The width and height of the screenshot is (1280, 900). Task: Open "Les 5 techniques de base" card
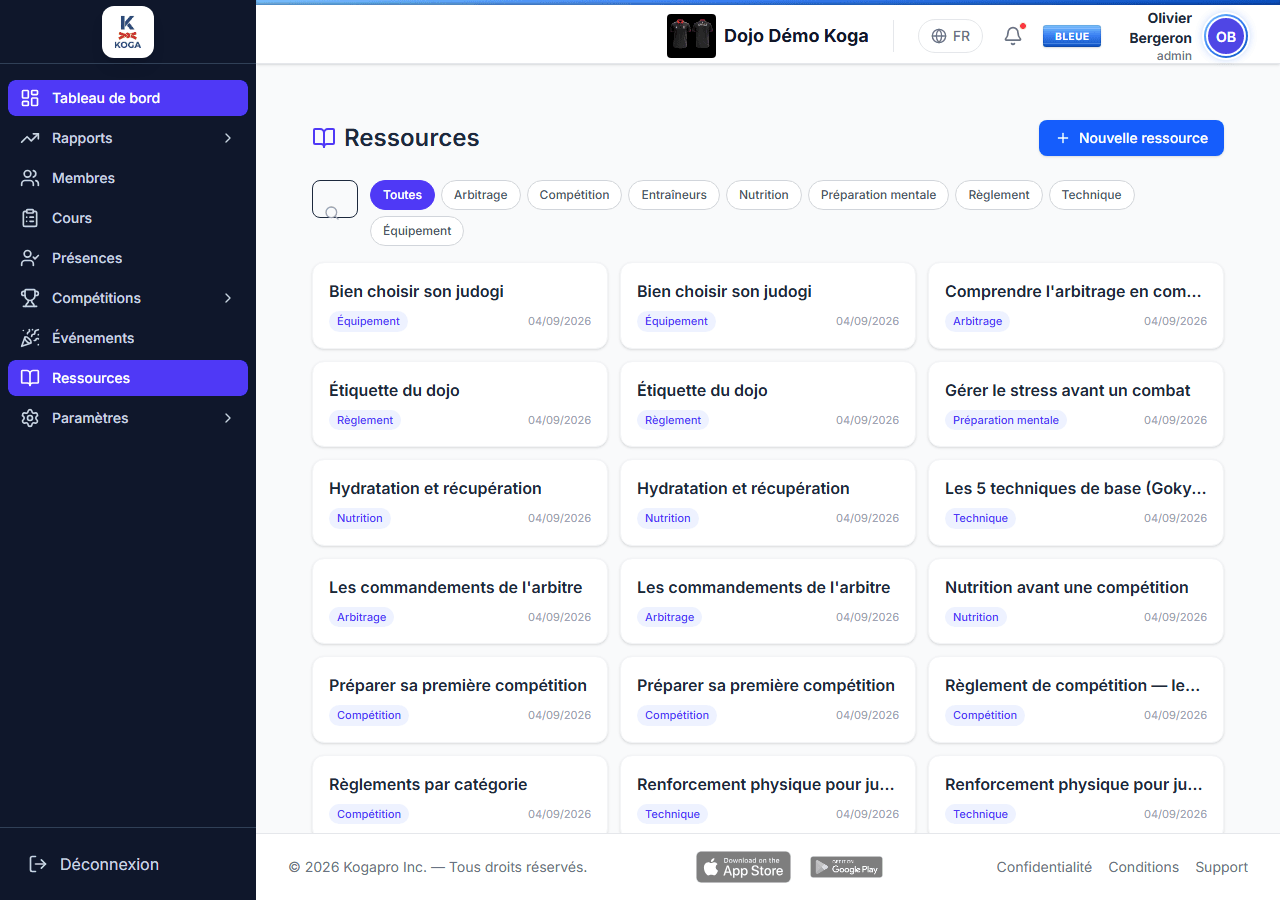(x=1076, y=503)
